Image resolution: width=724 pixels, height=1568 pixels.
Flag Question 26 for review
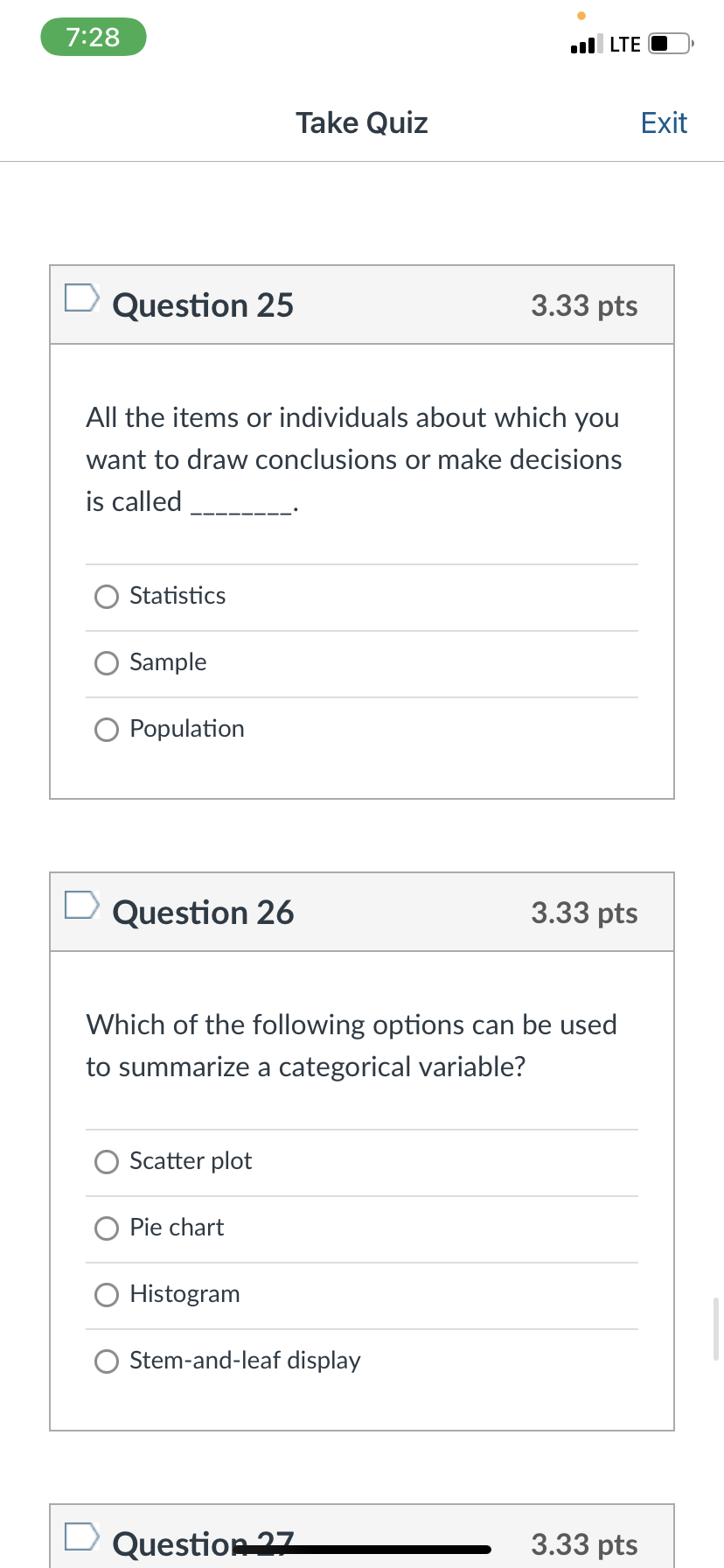click(81, 905)
